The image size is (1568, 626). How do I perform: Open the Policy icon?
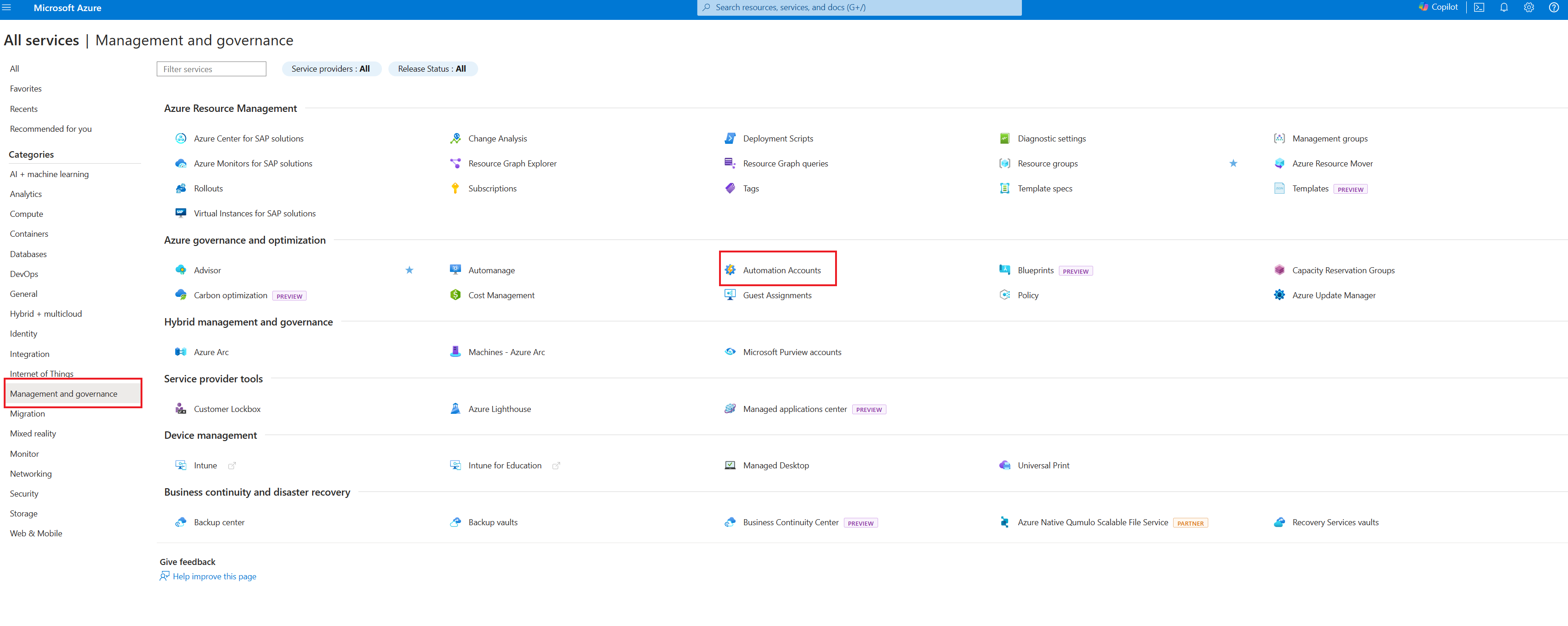[x=1004, y=295]
